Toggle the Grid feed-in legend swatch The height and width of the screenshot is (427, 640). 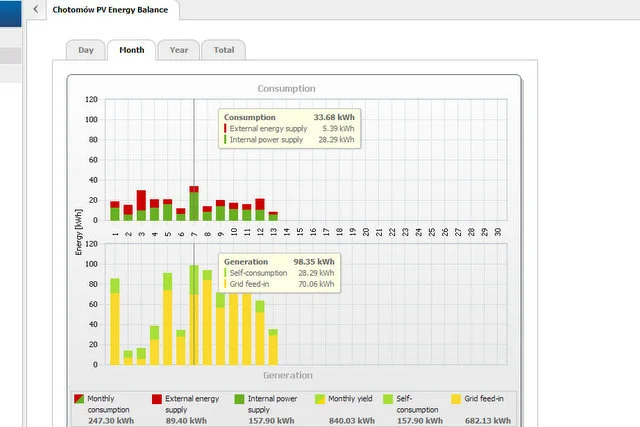pyautogui.click(x=456, y=399)
